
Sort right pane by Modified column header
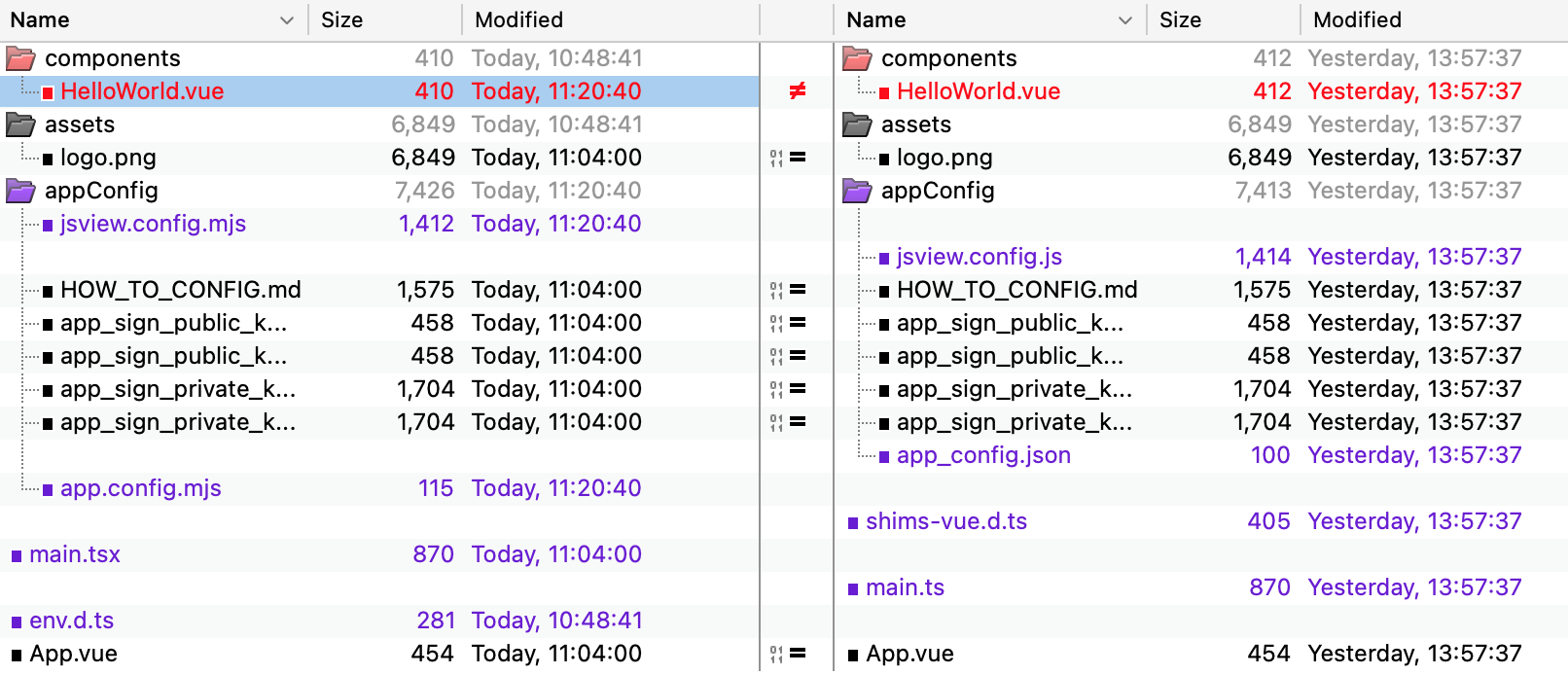[x=1357, y=20]
